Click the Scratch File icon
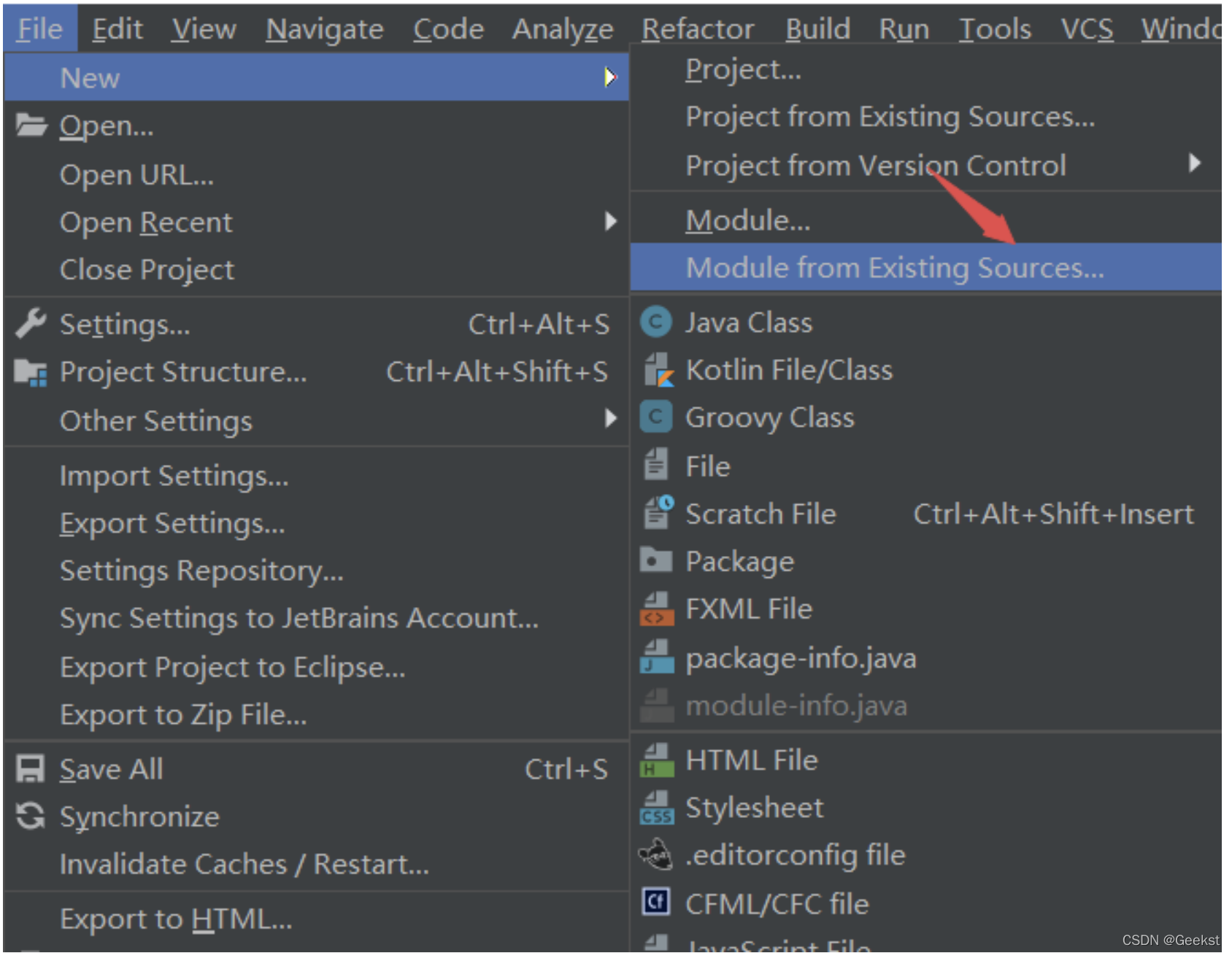 tap(658, 512)
